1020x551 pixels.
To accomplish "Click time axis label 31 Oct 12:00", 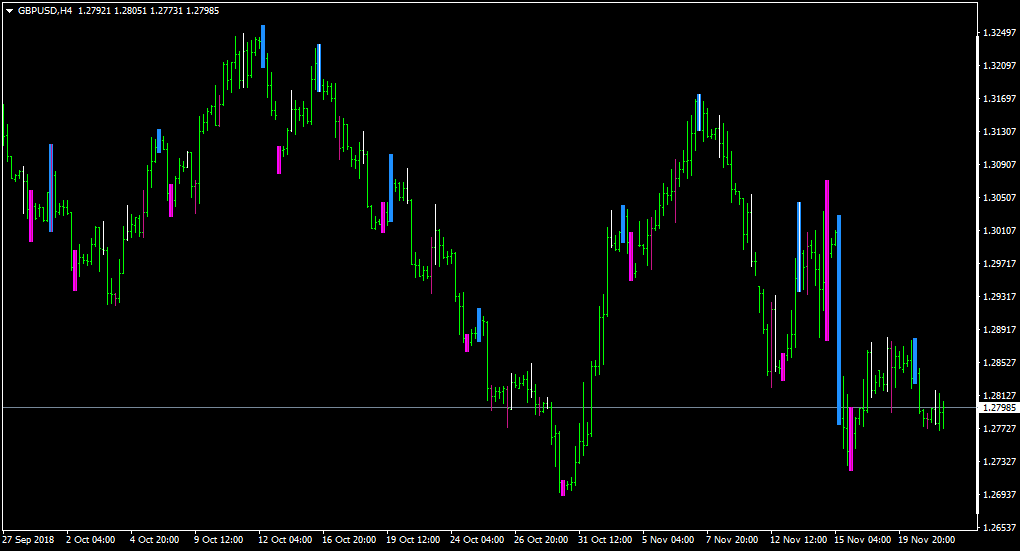I will click(x=605, y=540).
